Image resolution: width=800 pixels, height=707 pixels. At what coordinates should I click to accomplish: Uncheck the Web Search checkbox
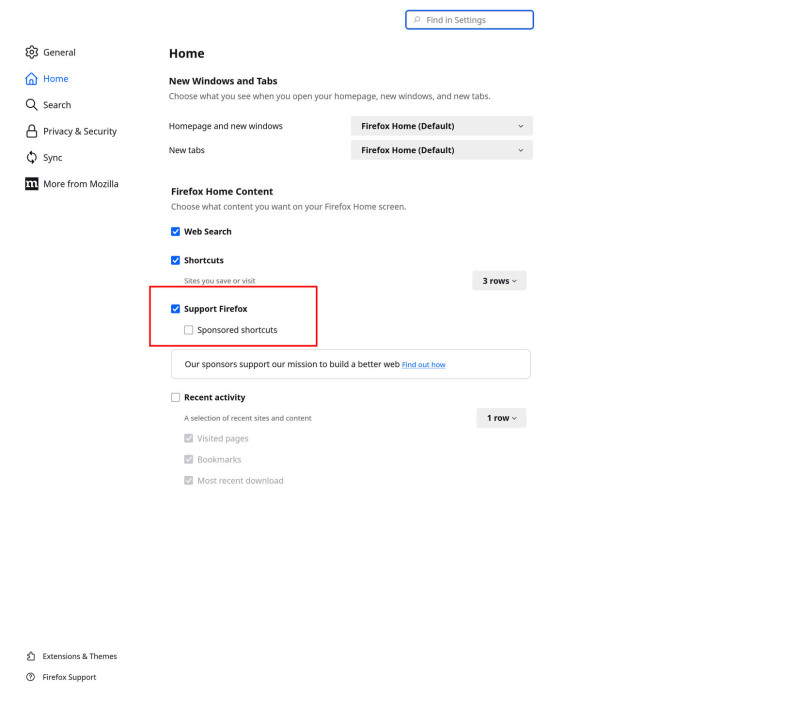click(x=176, y=232)
